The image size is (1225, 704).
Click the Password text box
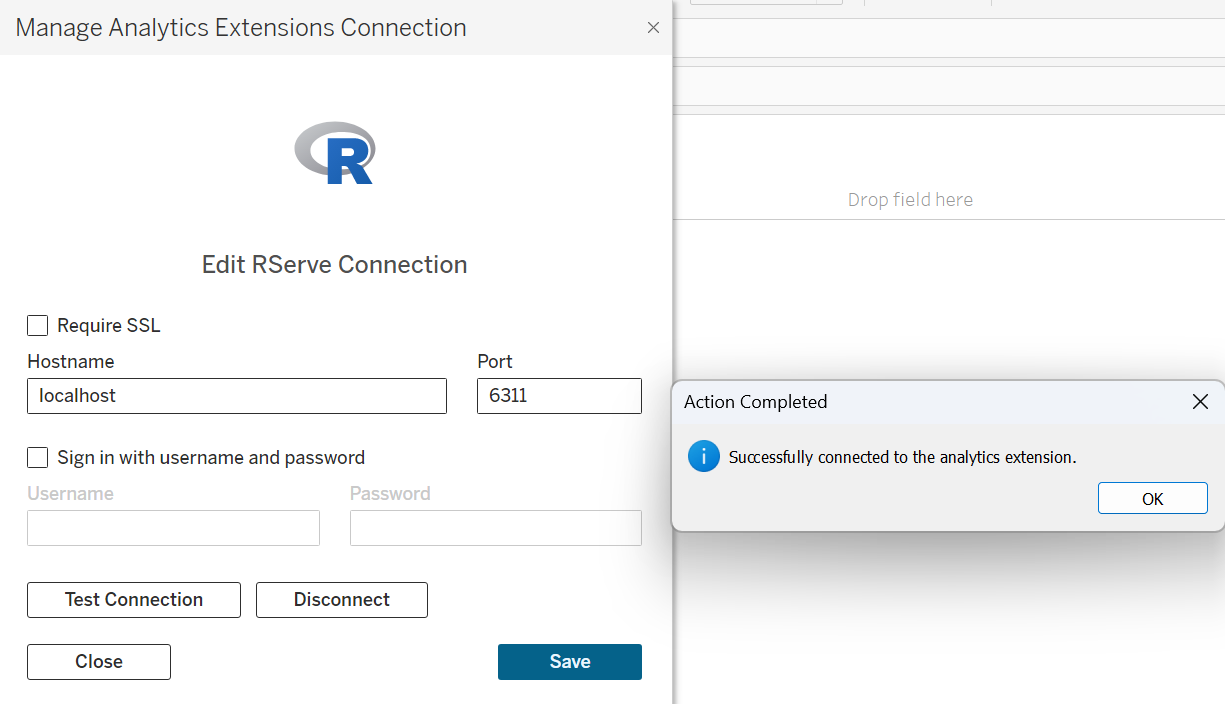(x=495, y=528)
